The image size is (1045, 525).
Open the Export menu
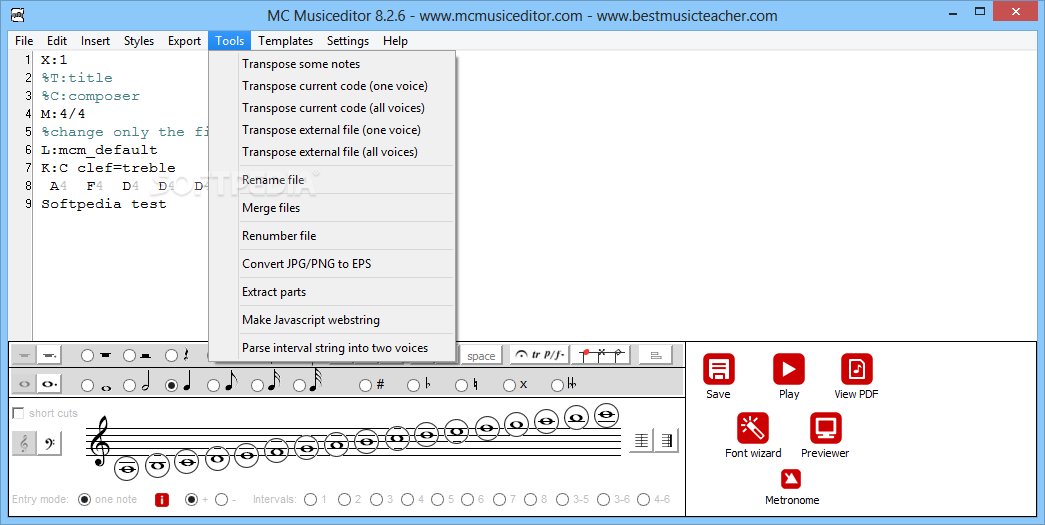tap(184, 41)
